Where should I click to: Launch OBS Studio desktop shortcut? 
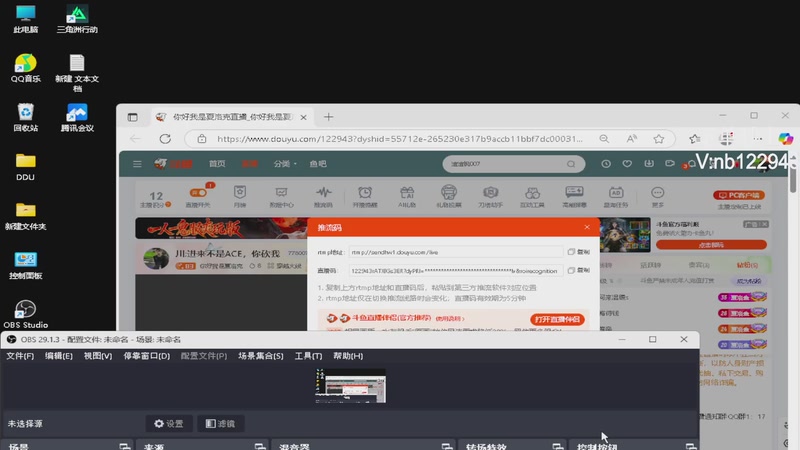[x=26, y=314]
